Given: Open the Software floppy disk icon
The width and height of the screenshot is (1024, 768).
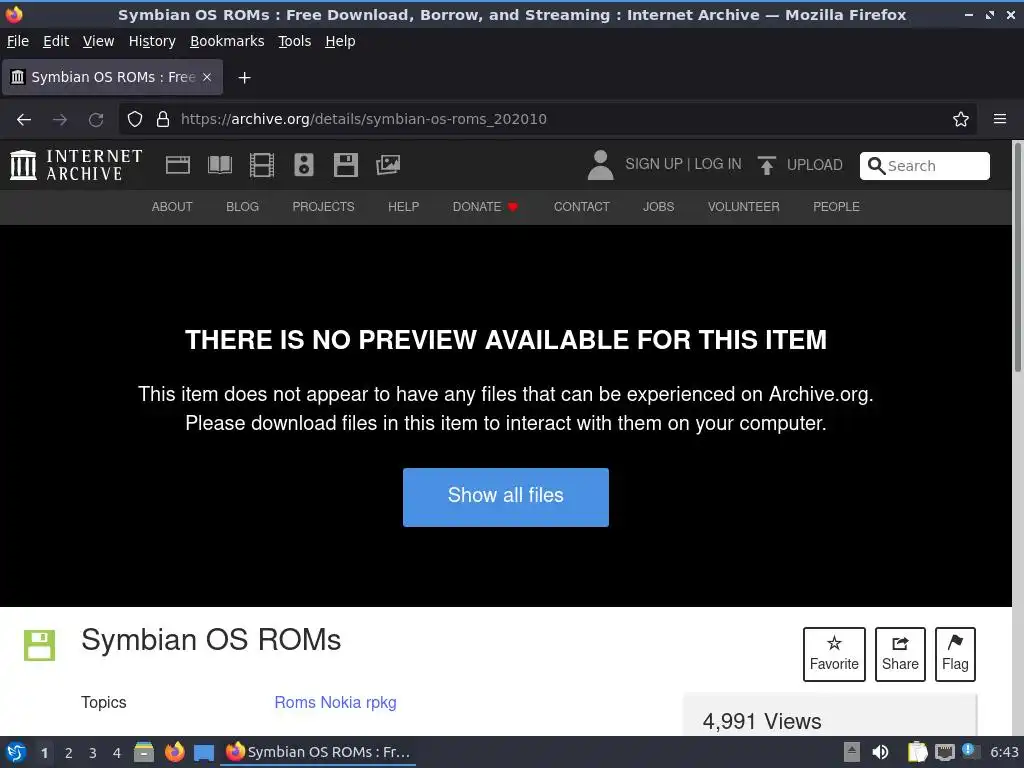Looking at the screenshot, I should coord(345,165).
